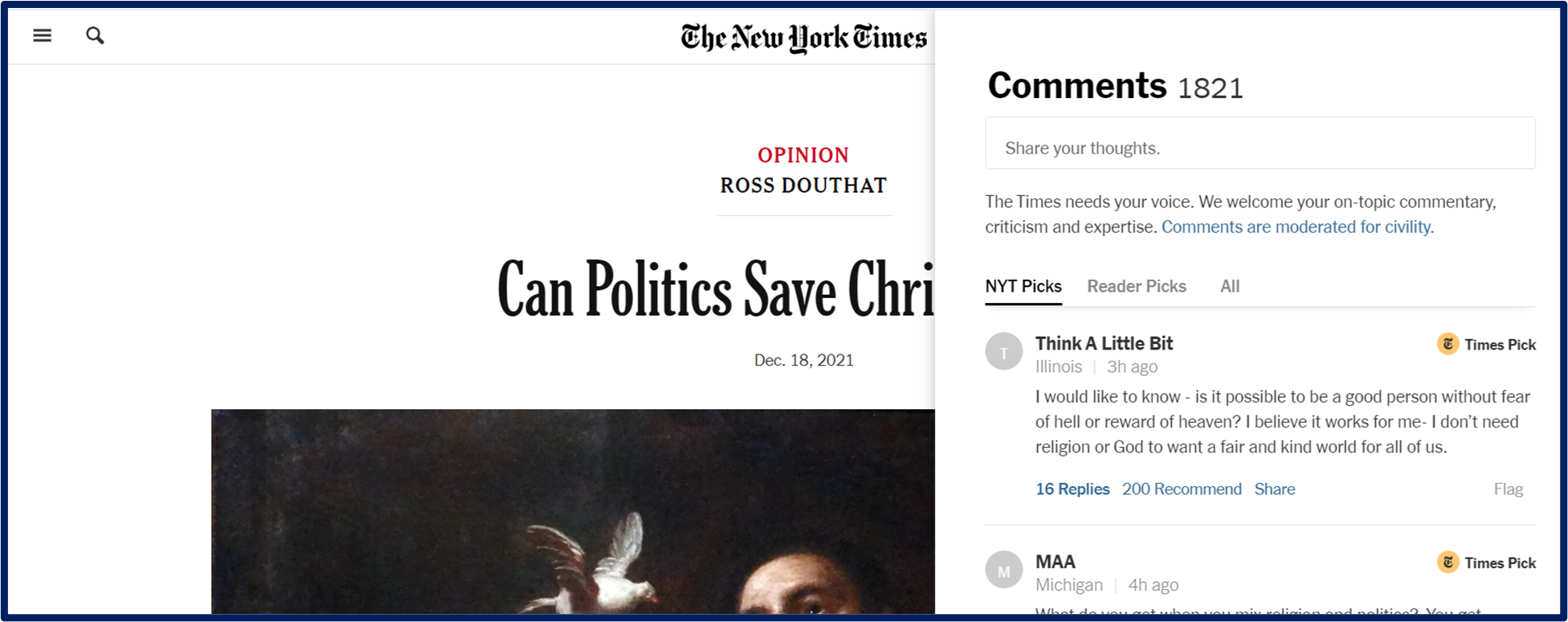This screenshot has height=622, width=1568.
Task: Open the hamburger sections menu
Action: pyautogui.click(x=42, y=35)
